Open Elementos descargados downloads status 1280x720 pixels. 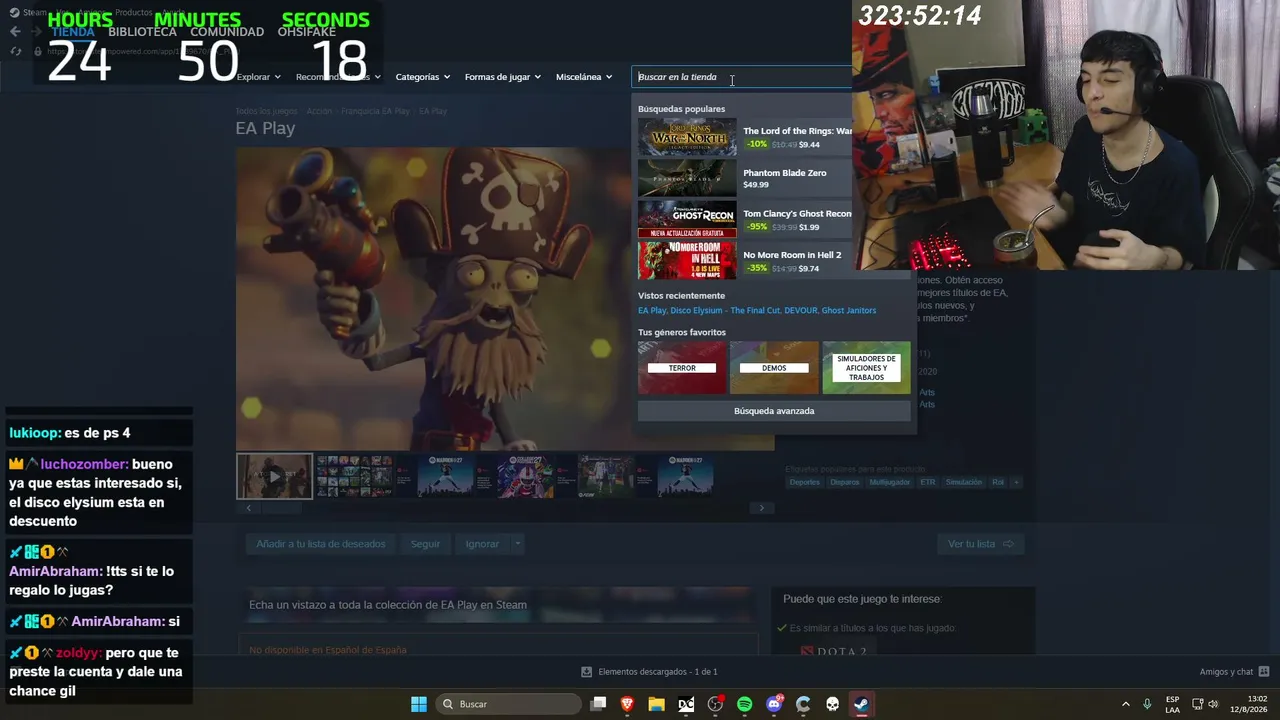coord(650,672)
